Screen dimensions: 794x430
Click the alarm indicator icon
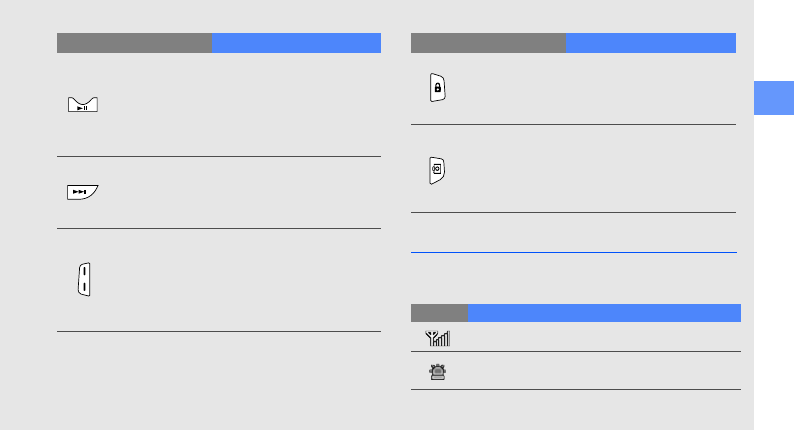[x=438, y=371]
